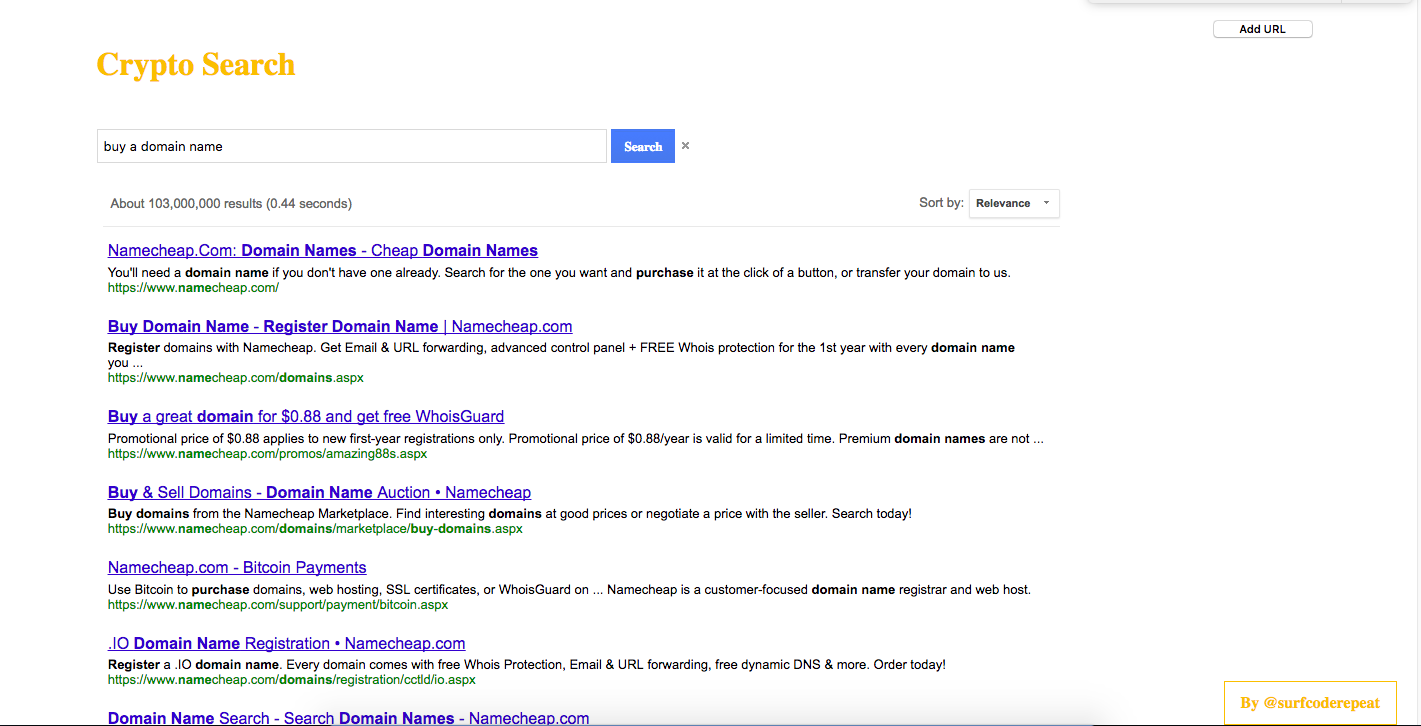Clear the search query with the x icon
Screen dimensions: 1421x726
[x=685, y=146]
